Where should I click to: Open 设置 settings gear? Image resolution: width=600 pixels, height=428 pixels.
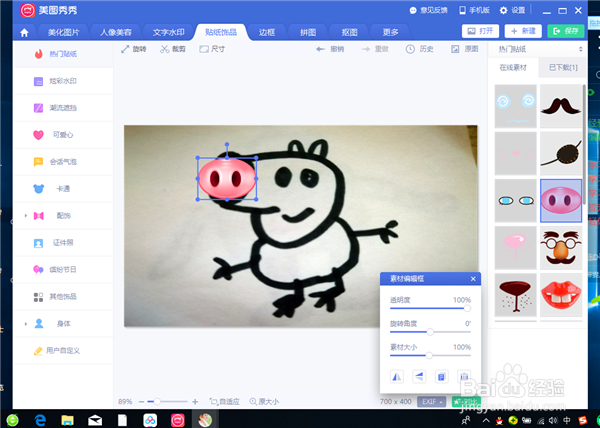coord(513,10)
